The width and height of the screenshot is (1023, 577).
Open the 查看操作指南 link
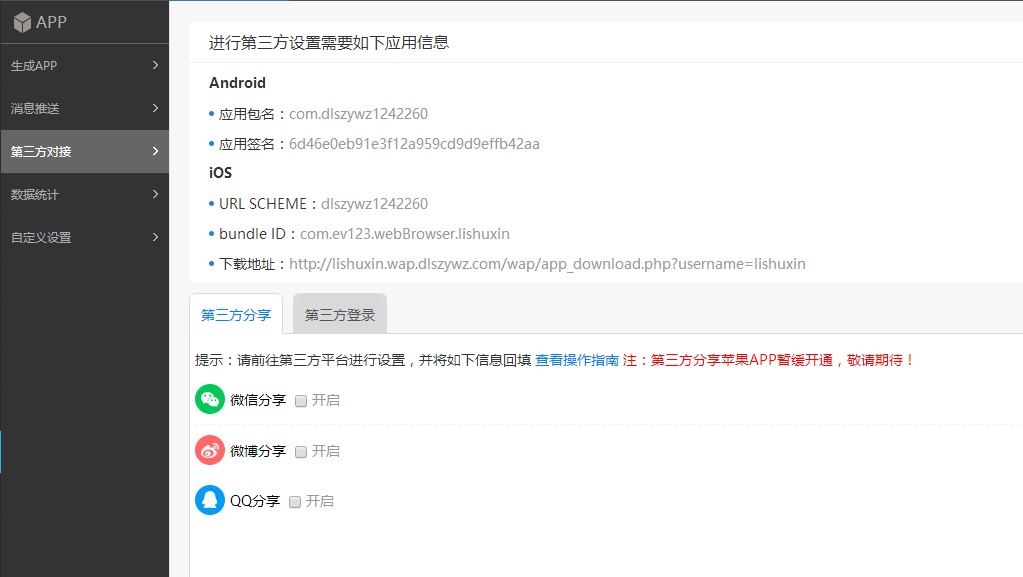pyautogui.click(x=577, y=360)
